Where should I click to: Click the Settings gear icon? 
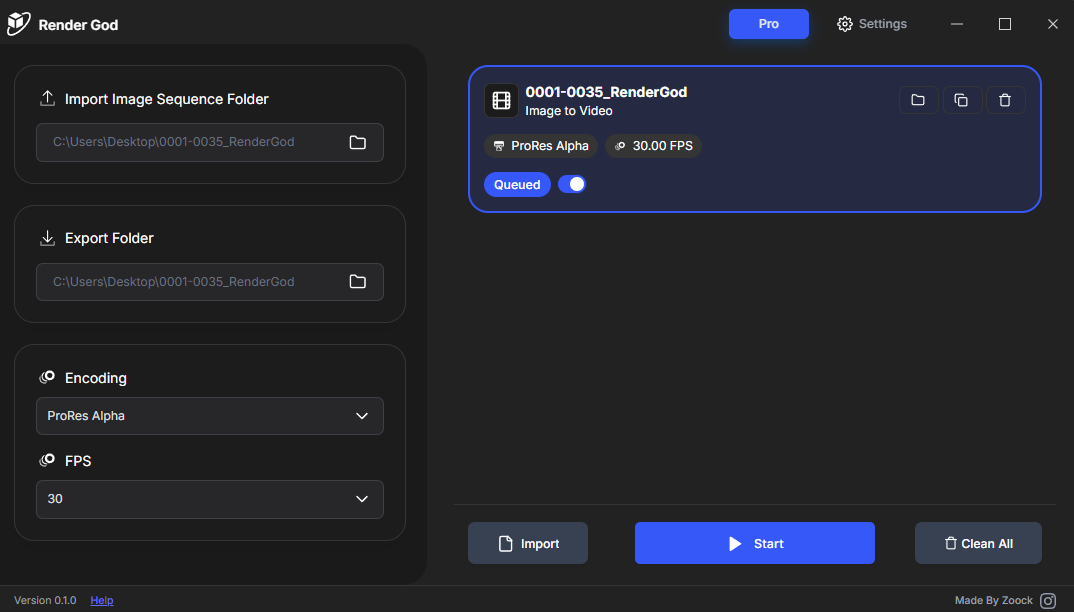(843, 23)
